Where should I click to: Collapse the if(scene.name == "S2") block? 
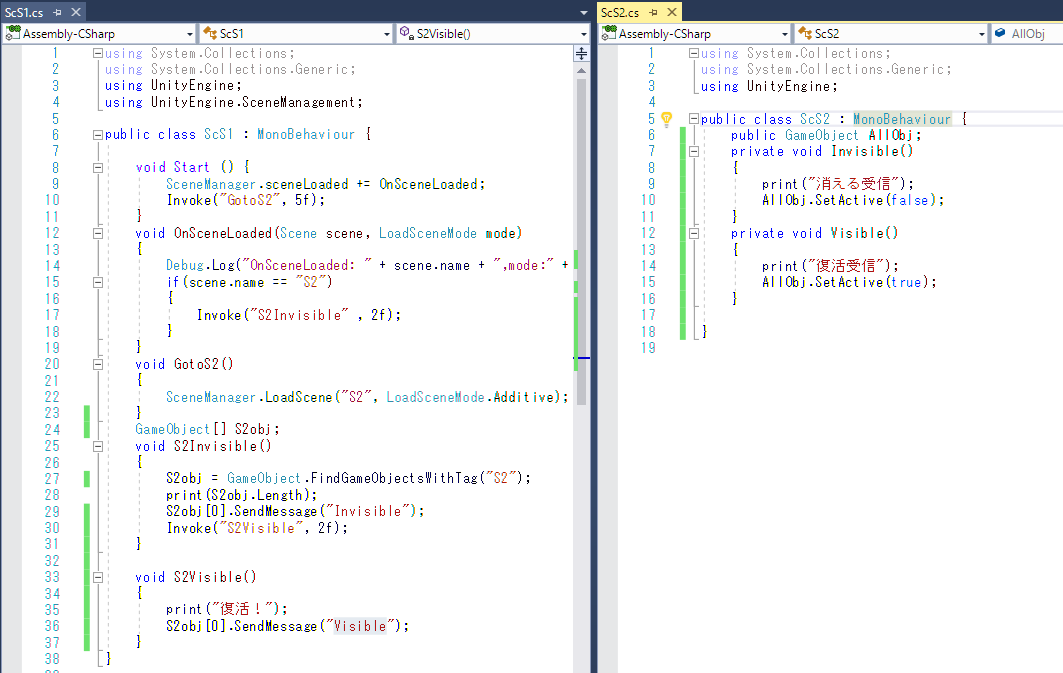98,282
